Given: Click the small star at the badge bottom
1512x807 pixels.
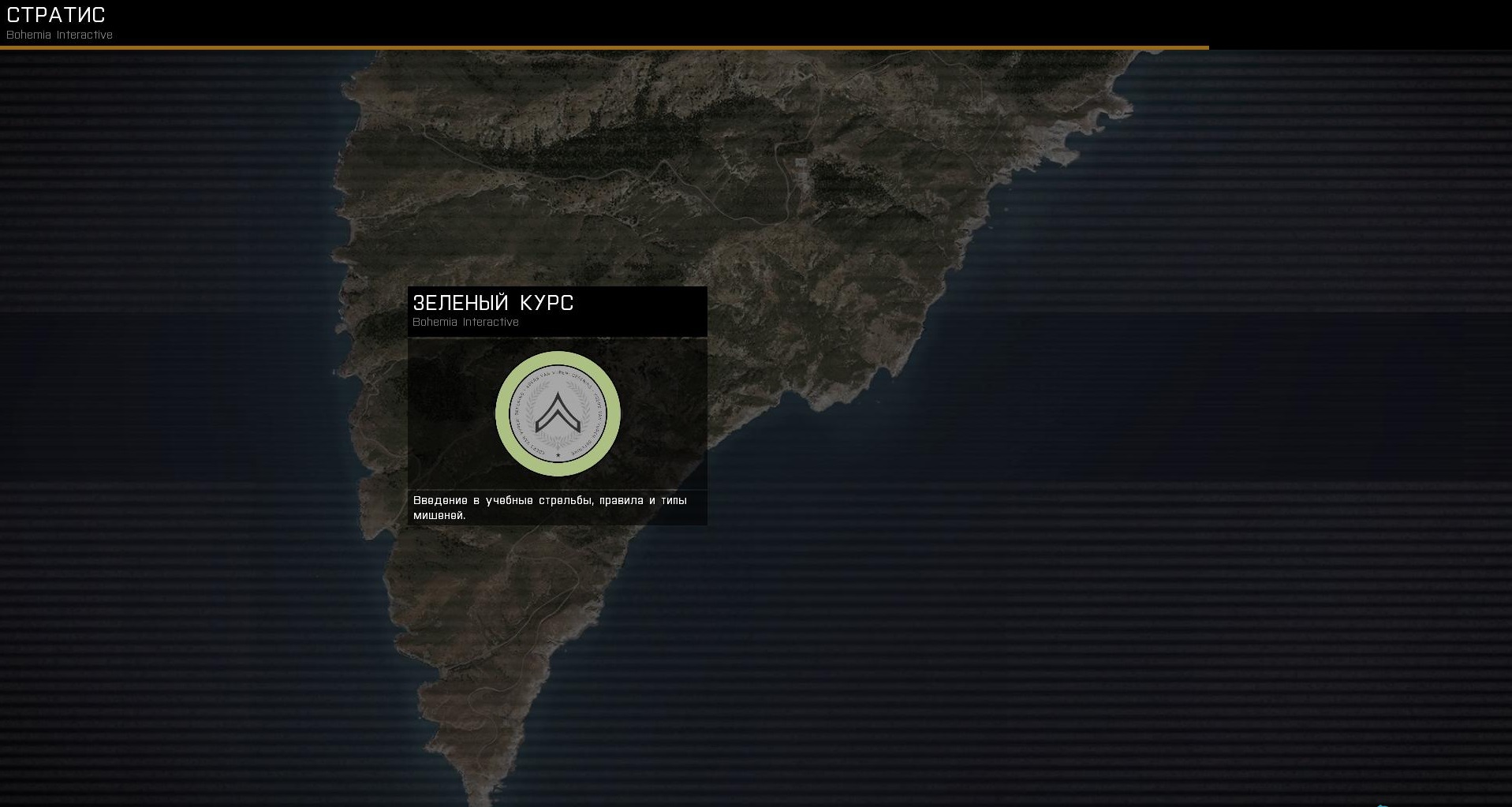Looking at the screenshot, I should 558,455.
